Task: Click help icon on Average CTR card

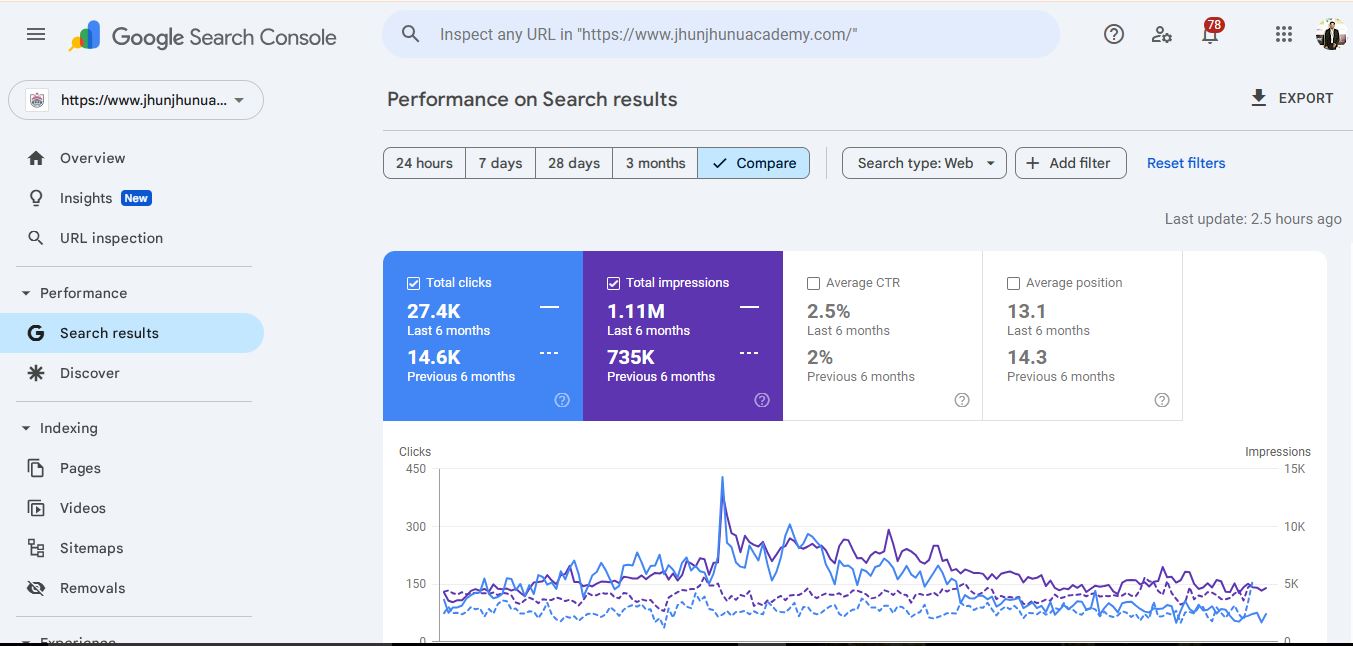Action: [962, 400]
